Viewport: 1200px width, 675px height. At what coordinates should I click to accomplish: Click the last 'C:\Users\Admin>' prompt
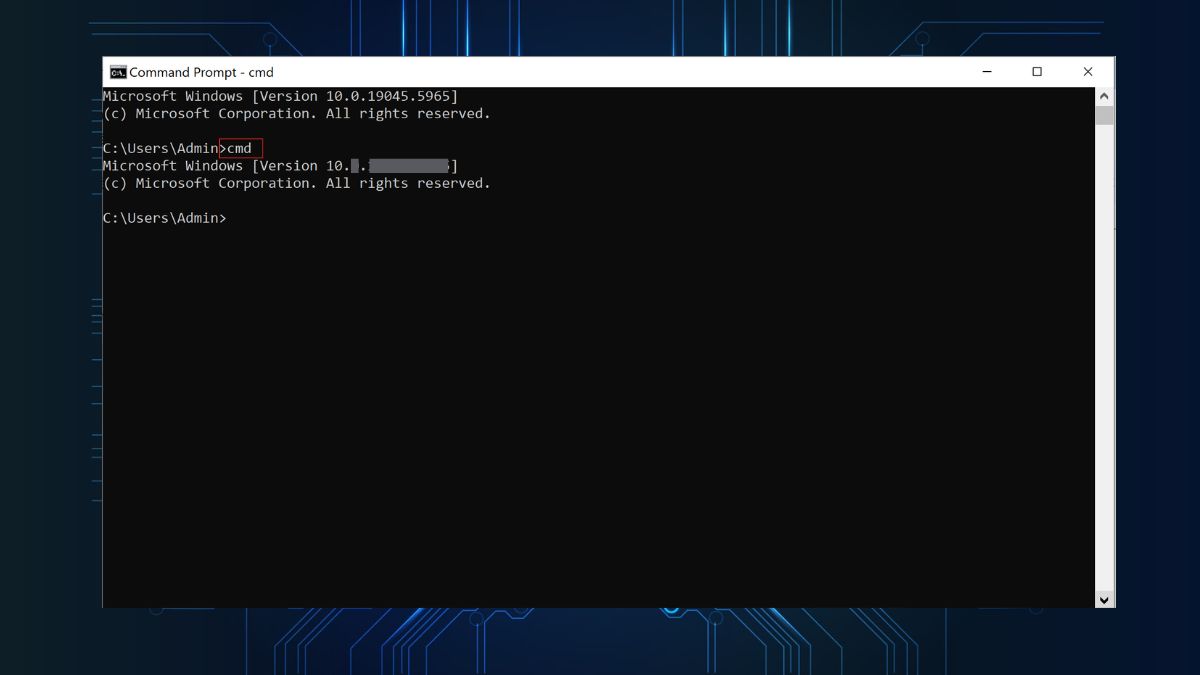tap(165, 218)
